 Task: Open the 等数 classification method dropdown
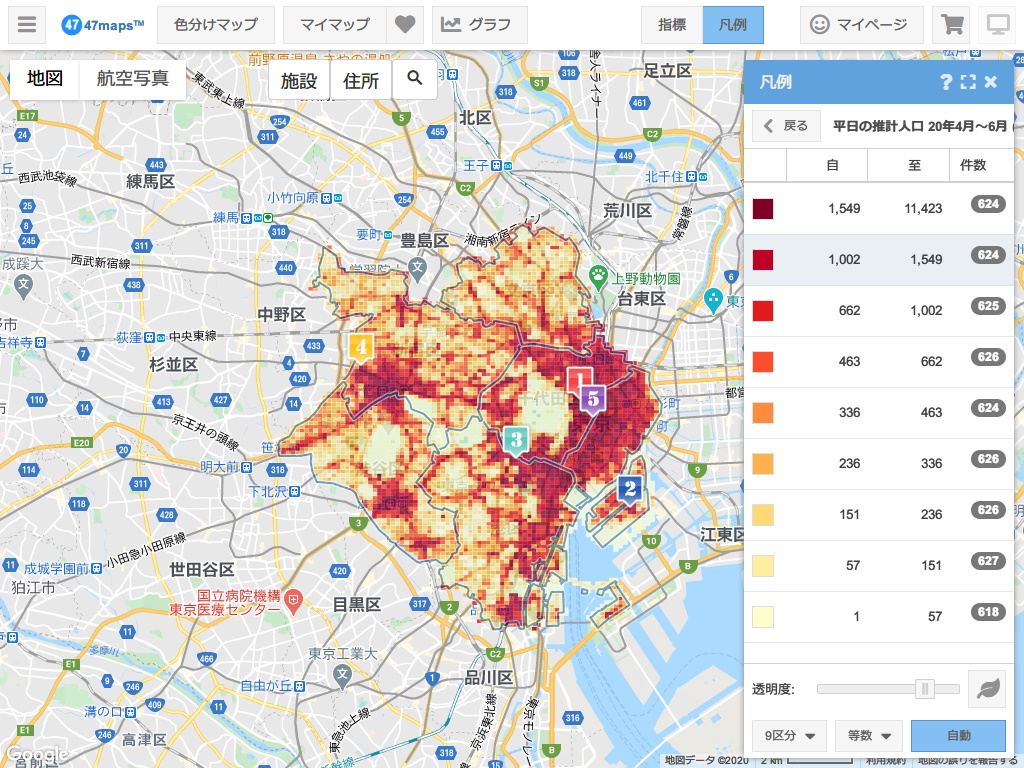click(x=869, y=736)
